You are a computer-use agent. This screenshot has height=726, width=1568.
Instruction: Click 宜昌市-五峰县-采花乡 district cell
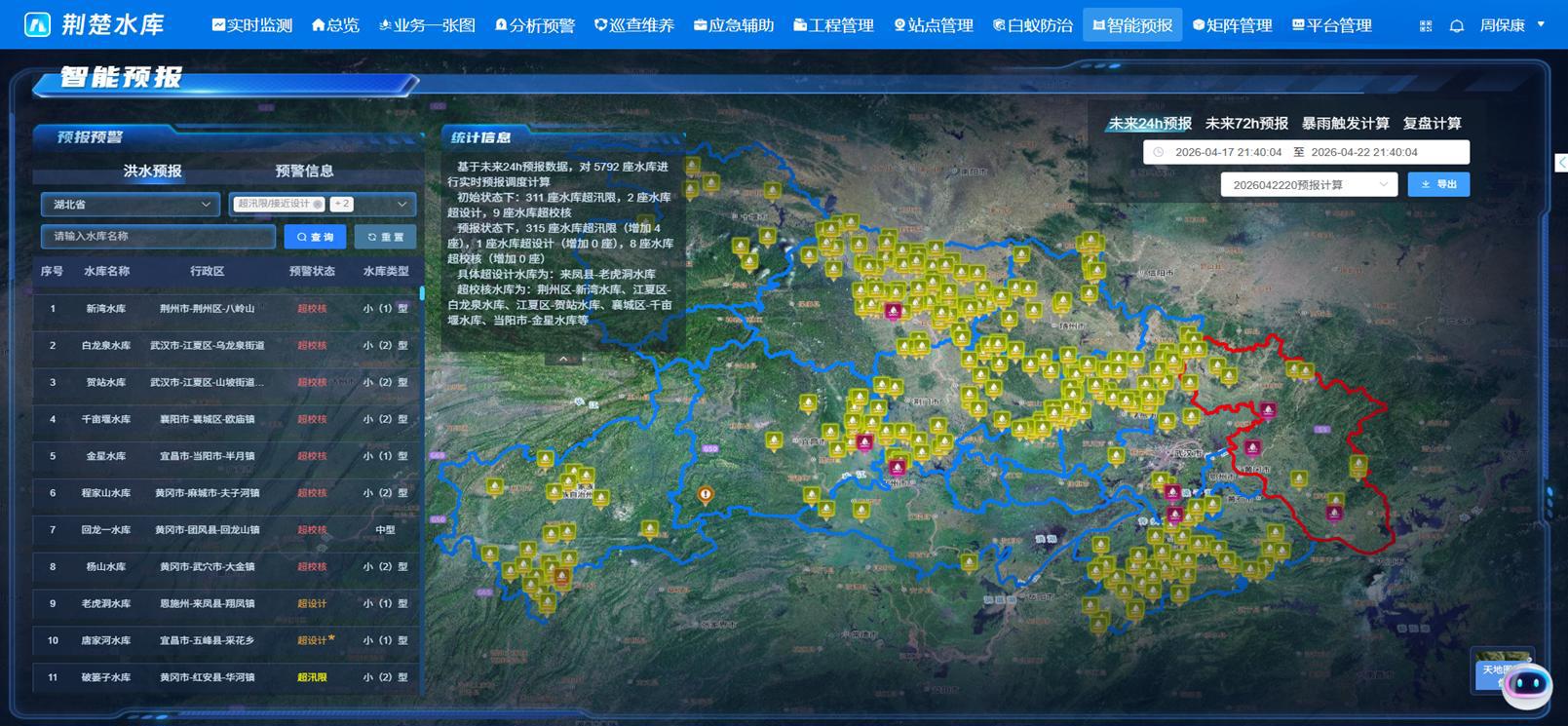pos(207,640)
